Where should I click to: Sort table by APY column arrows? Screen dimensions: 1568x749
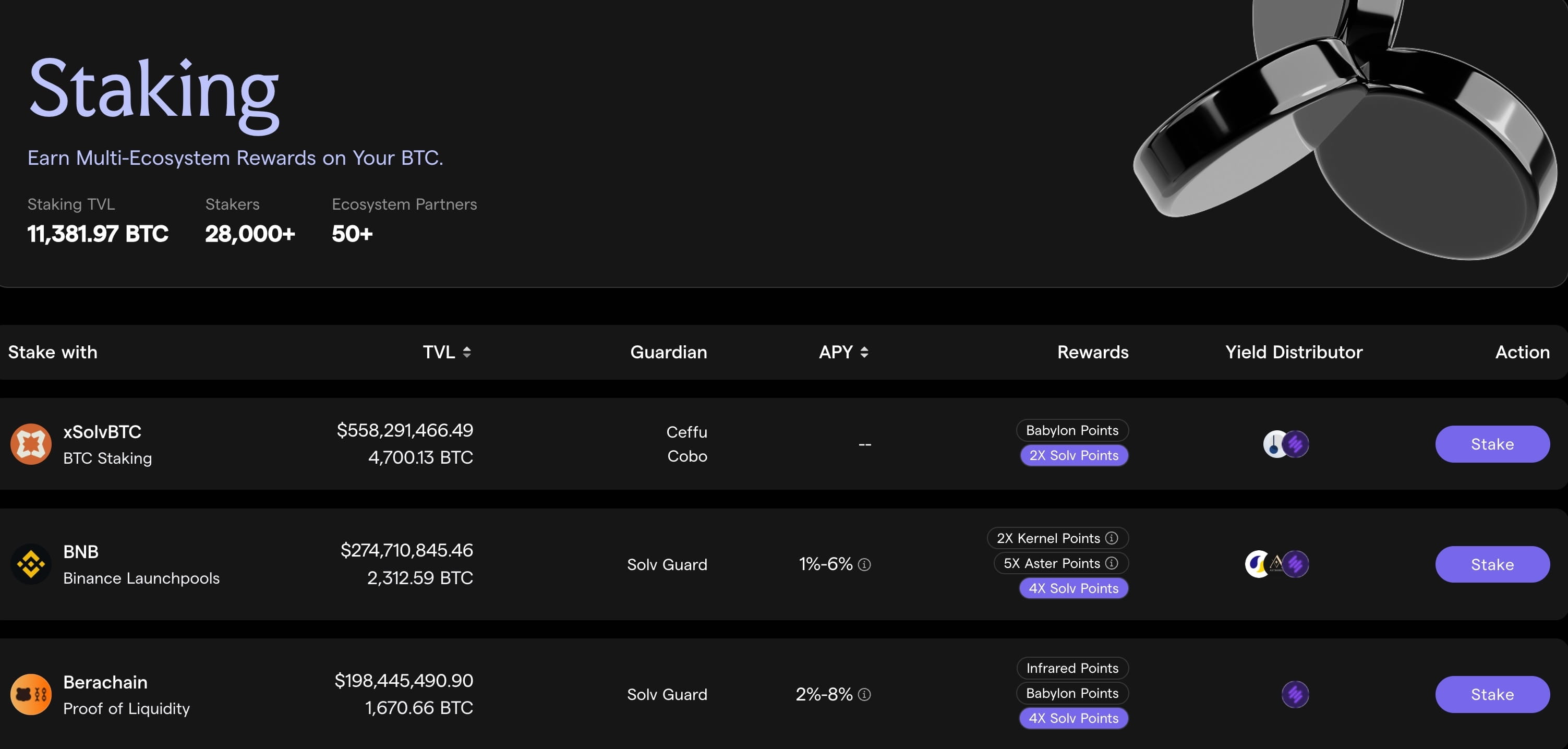coord(864,352)
